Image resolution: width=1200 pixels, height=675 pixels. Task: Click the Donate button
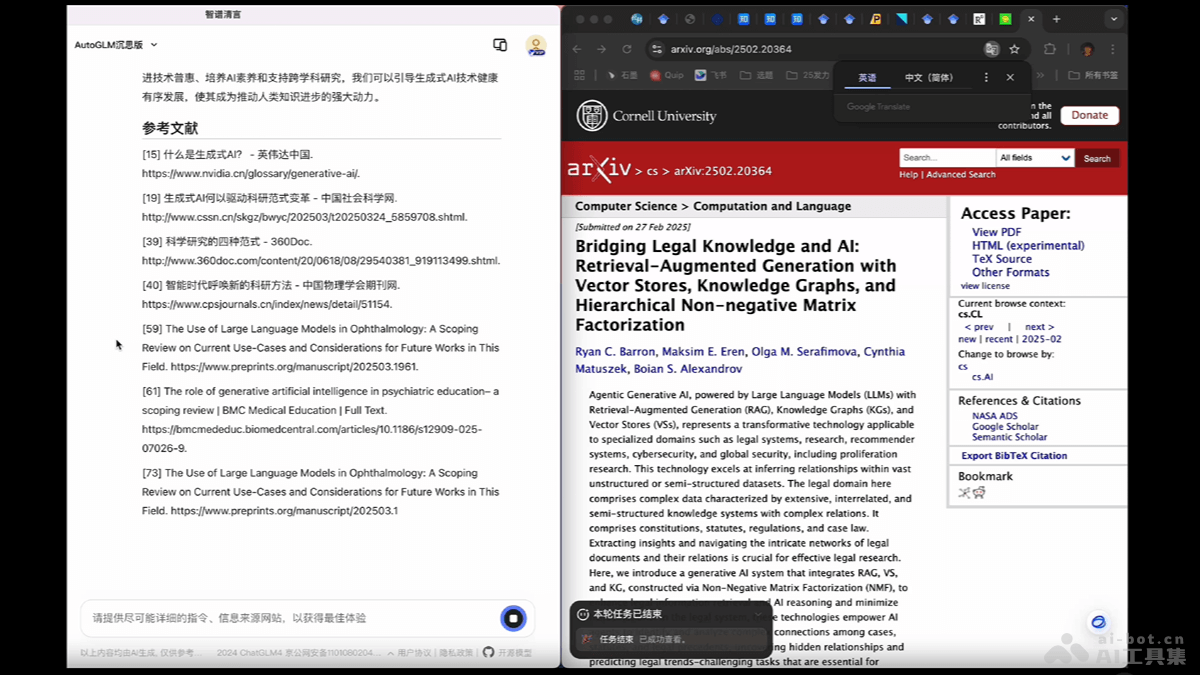coord(1089,115)
